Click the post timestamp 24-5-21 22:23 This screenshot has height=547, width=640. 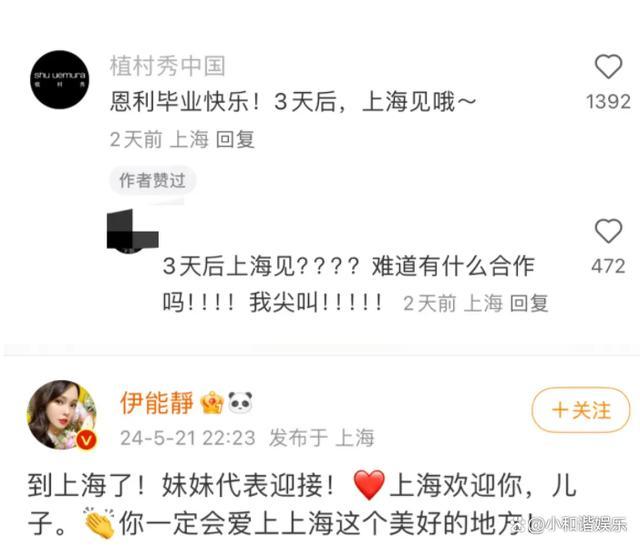tap(188, 438)
